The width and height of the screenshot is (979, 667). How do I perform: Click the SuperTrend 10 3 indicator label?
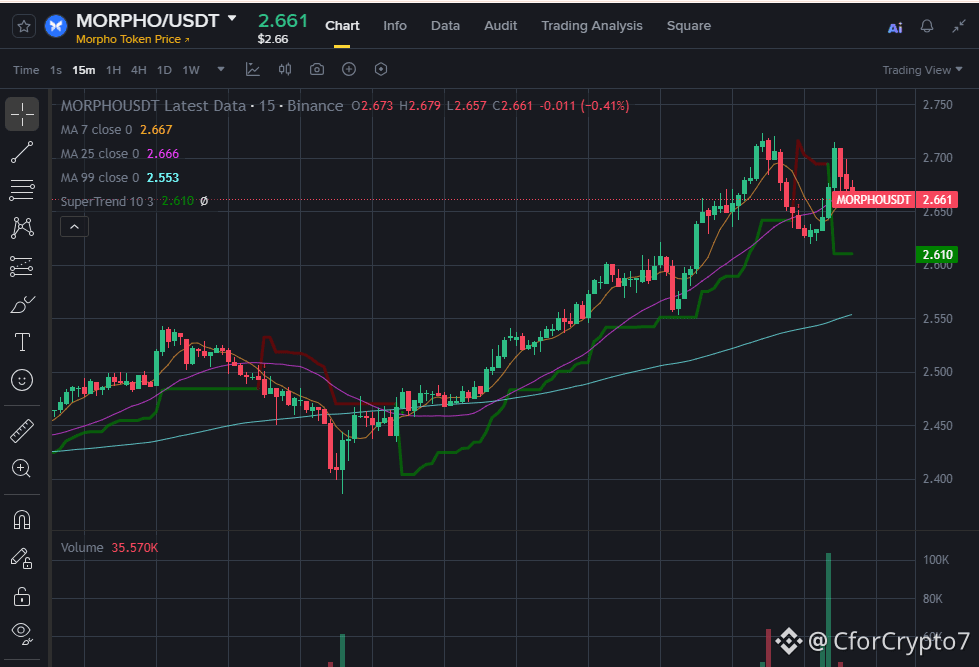107,202
